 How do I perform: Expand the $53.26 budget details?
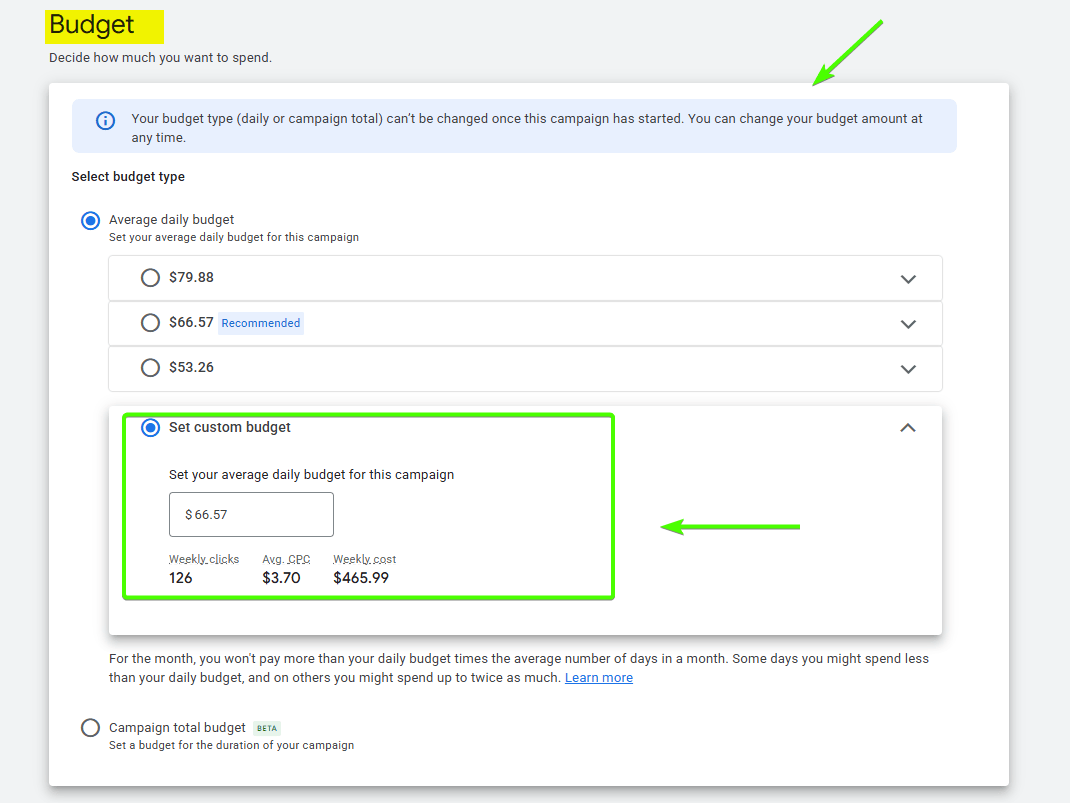(x=908, y=368)
